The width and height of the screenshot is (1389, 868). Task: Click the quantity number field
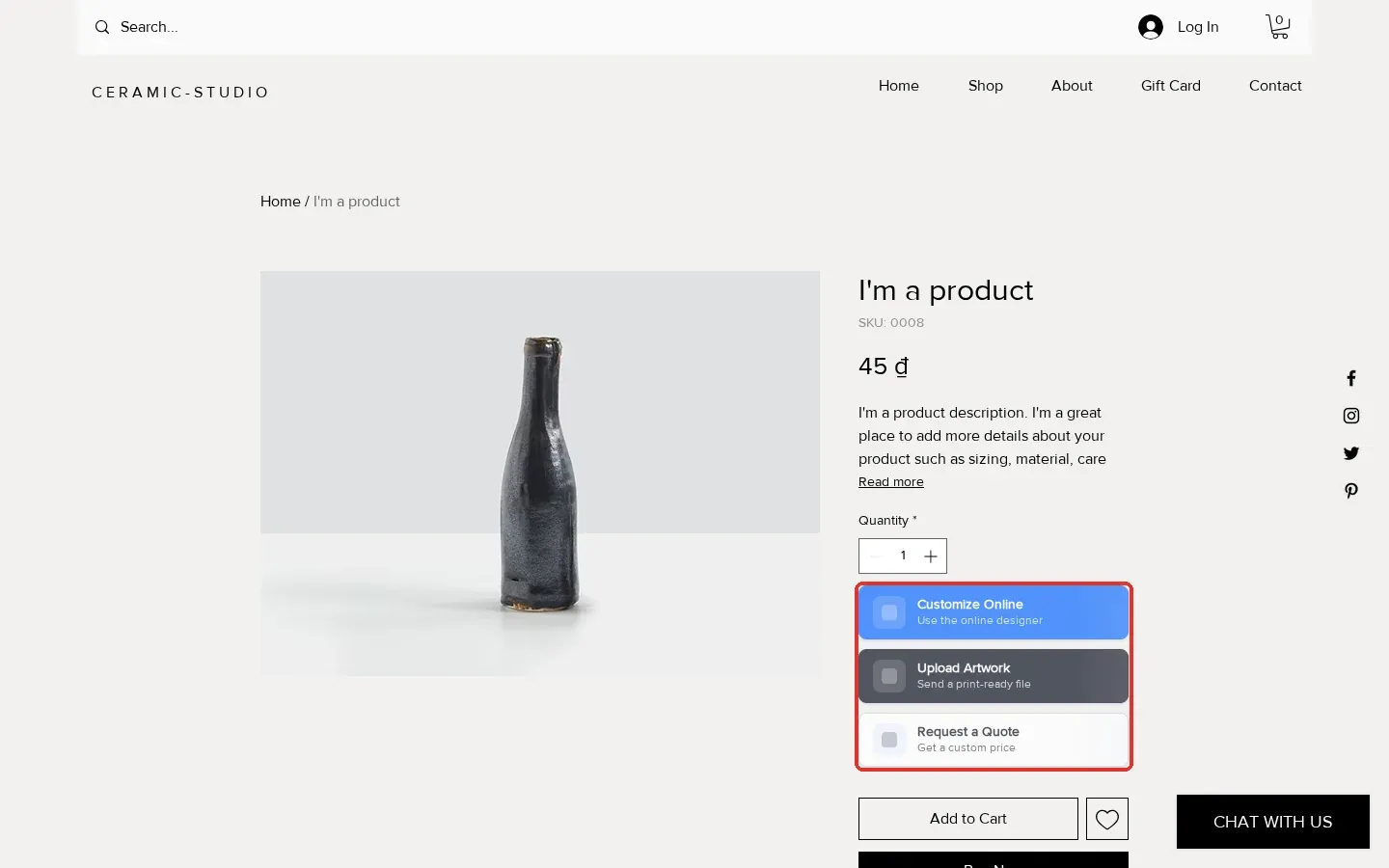tap(903, 556)
